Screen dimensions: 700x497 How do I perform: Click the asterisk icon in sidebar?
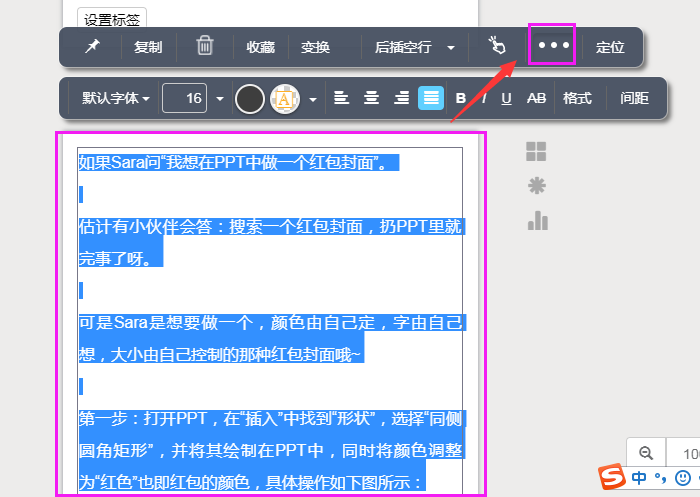click(x=537, y=186)
